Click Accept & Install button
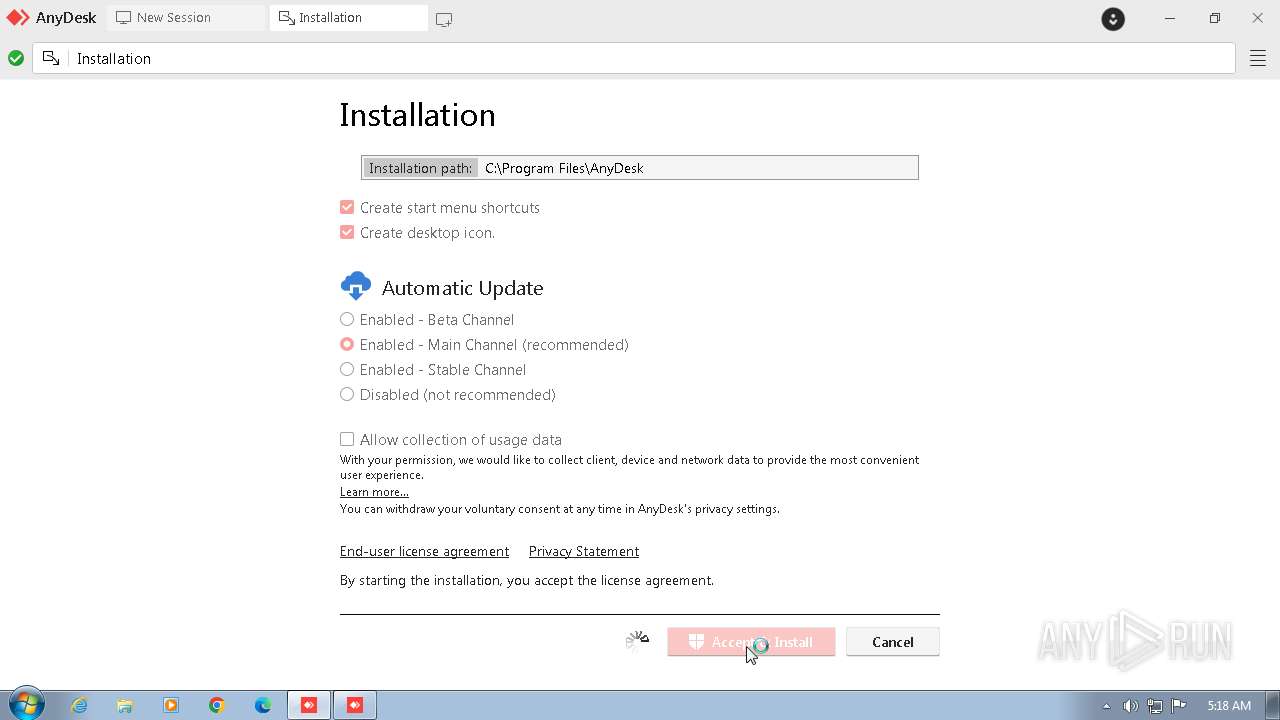 click(751, 642)
